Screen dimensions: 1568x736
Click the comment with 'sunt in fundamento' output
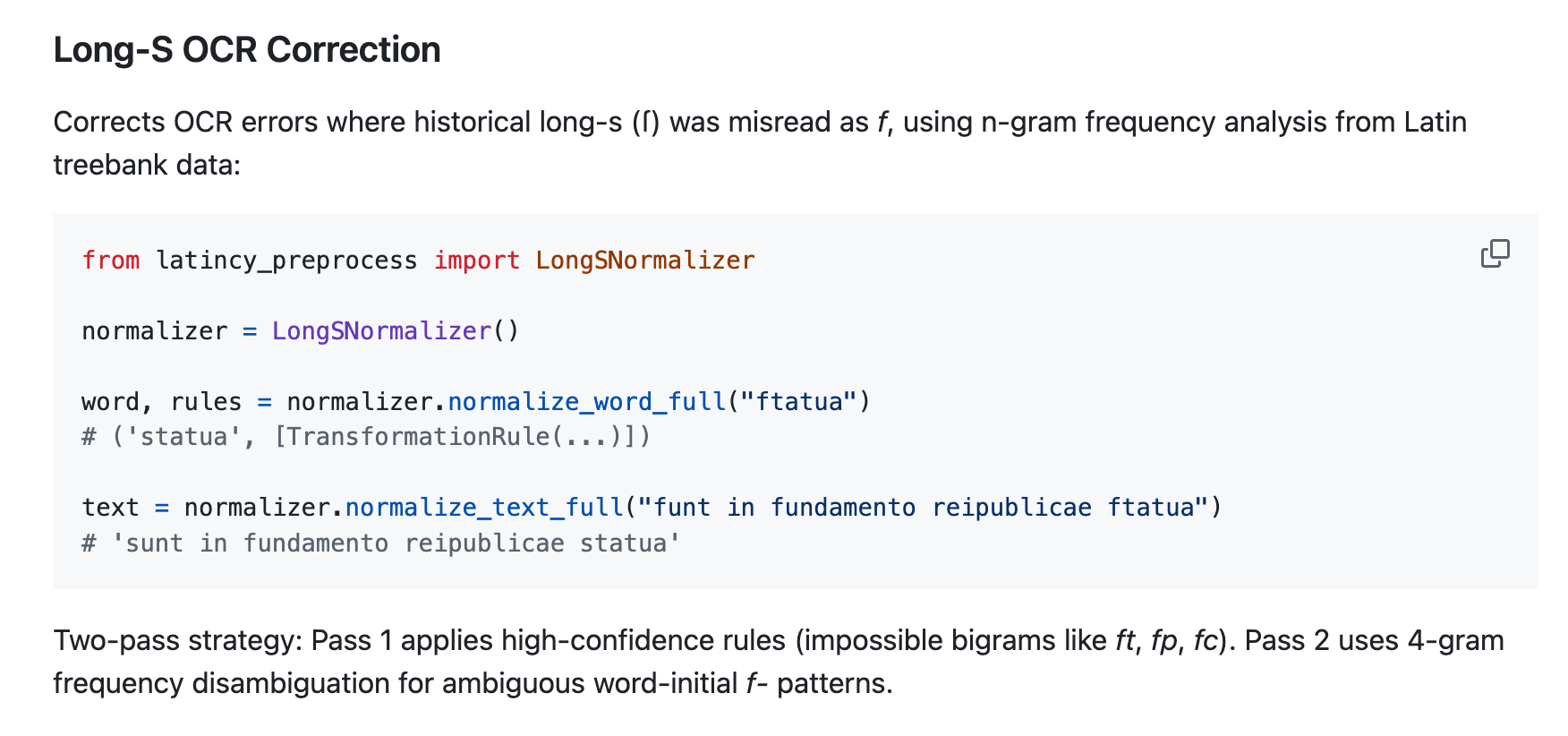[381, 543]
